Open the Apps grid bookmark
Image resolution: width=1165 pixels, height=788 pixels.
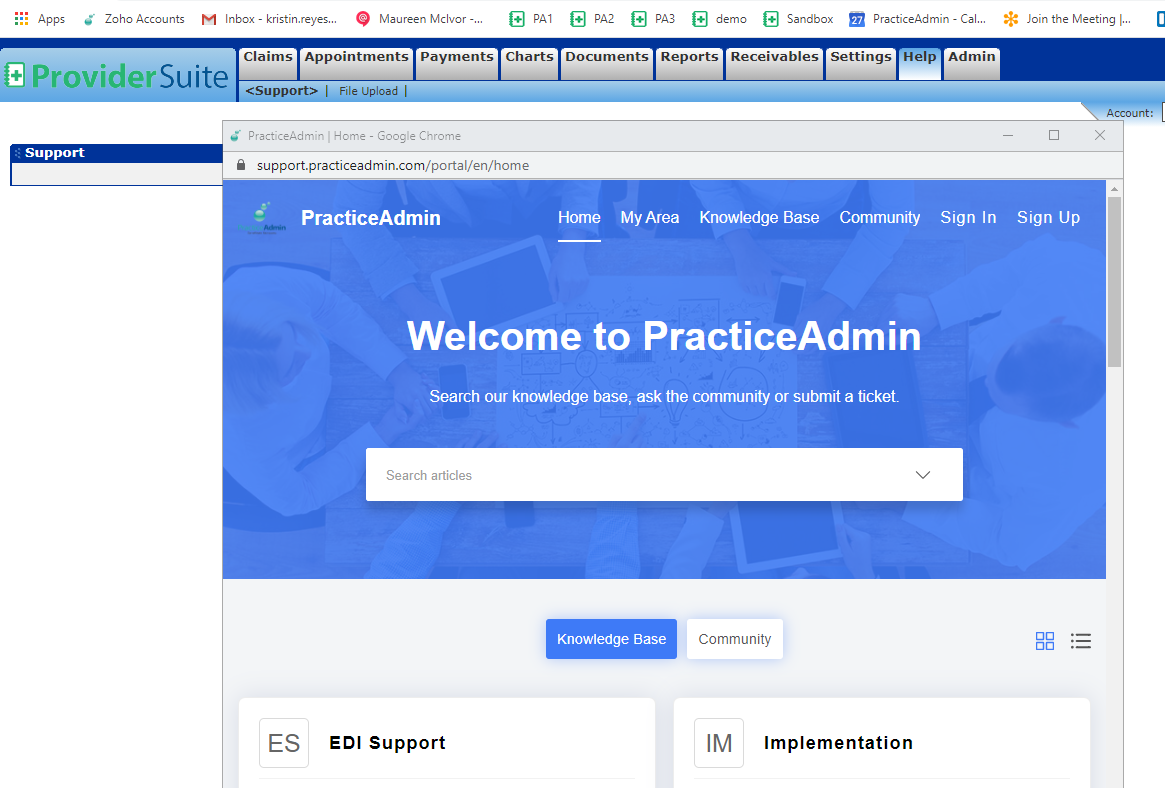39,19
